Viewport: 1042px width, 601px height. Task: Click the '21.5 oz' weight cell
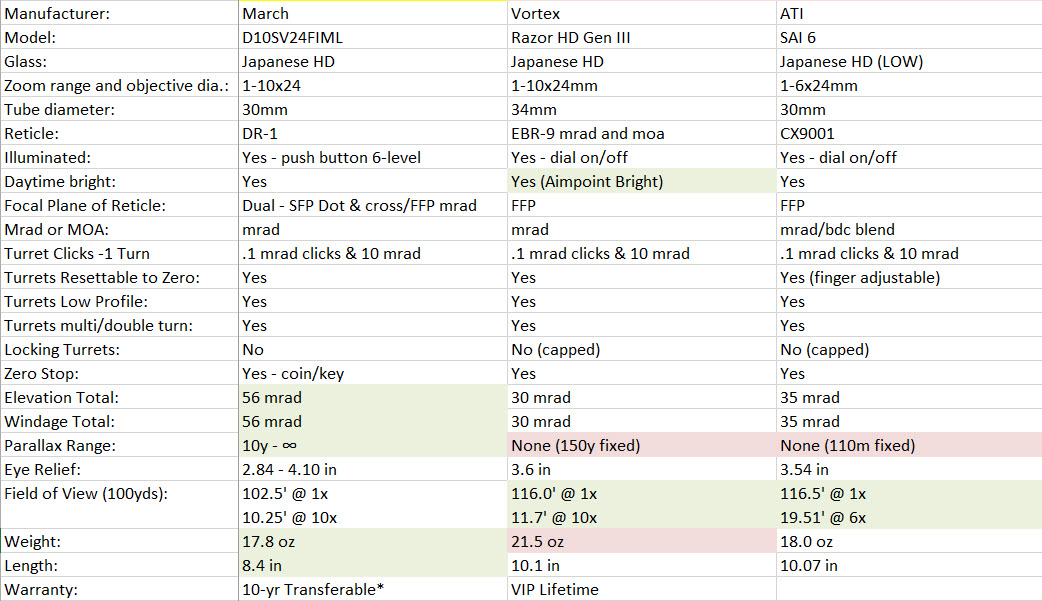pyautogui.click(x=642, y=541)
